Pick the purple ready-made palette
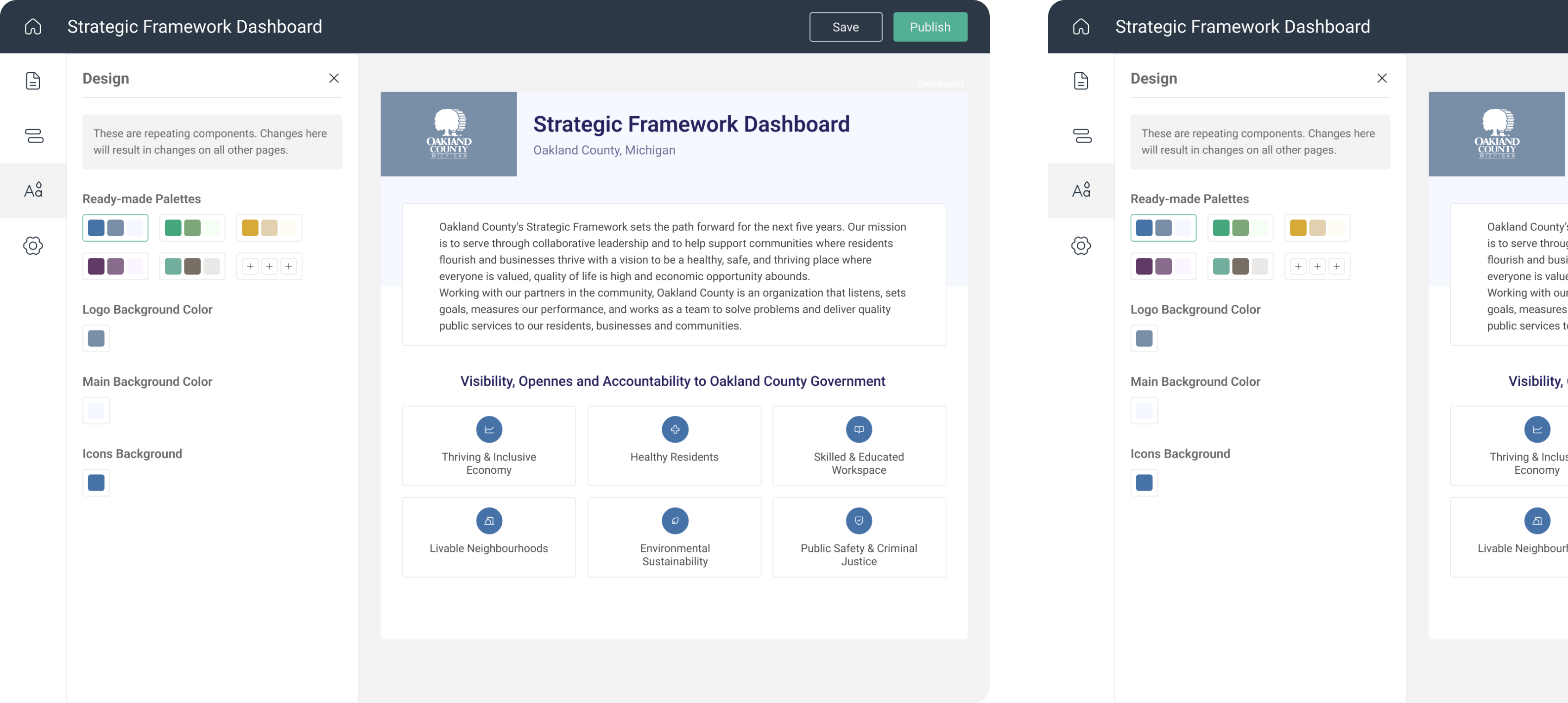1568x703 pixels. (x=115, y=266)
